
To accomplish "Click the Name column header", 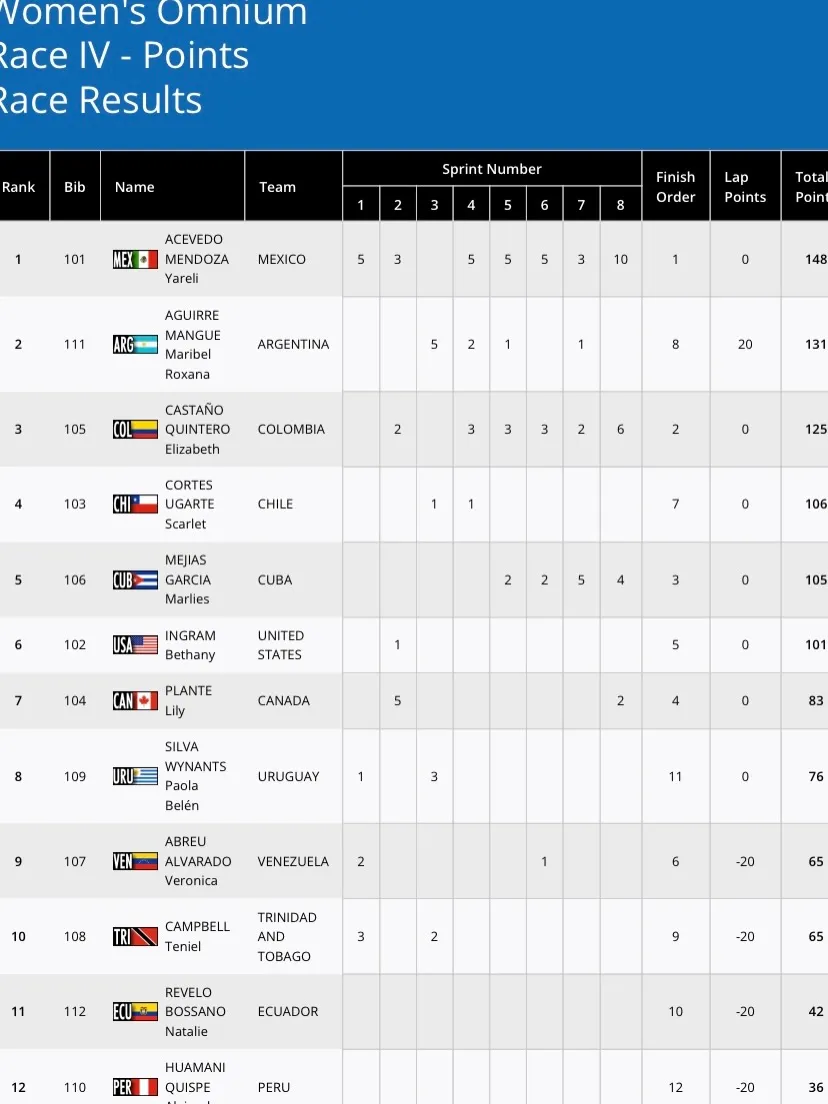I will click(135, 187).
